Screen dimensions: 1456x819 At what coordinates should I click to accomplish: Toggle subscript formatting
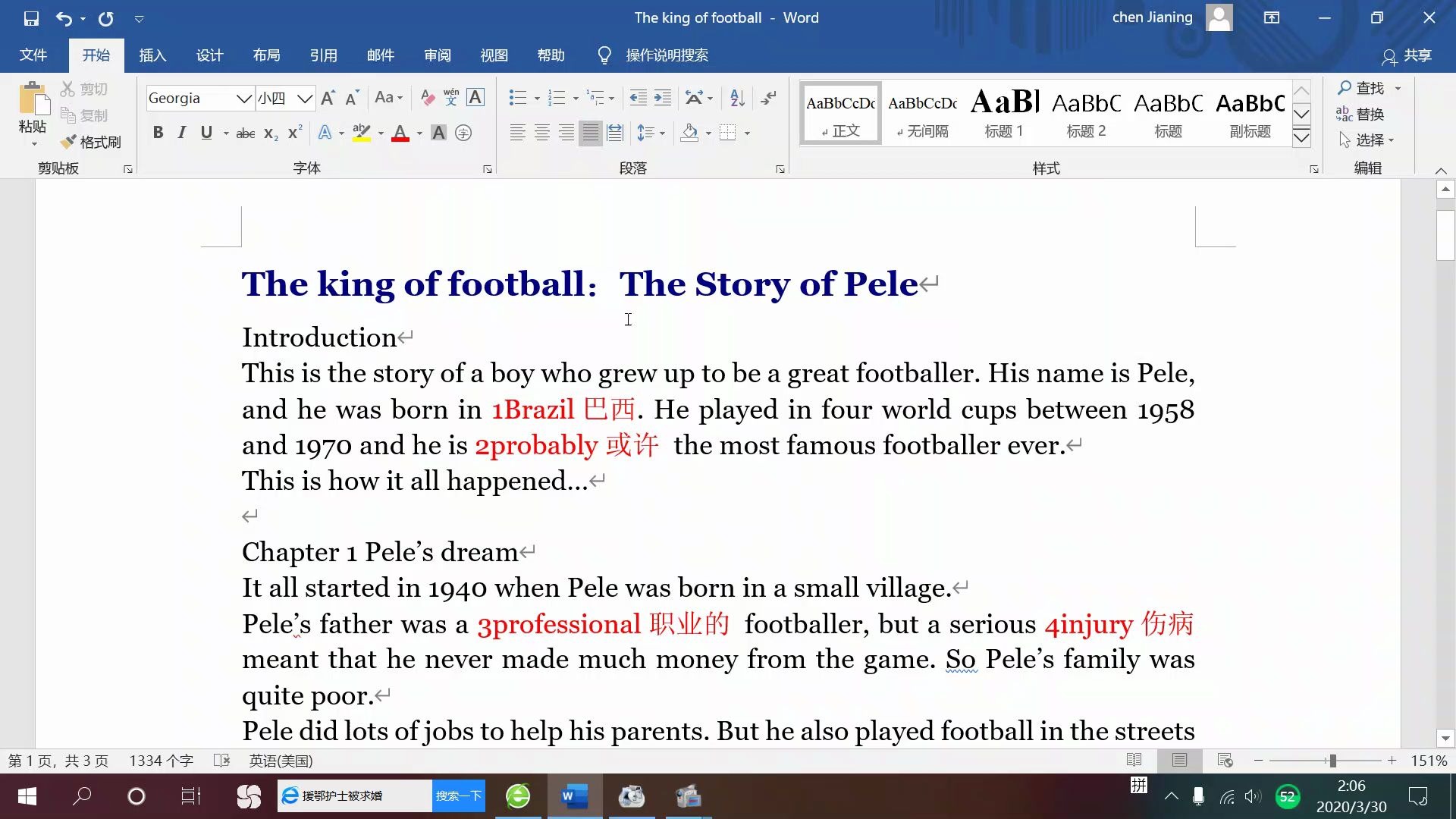click(x=271, y=133)
